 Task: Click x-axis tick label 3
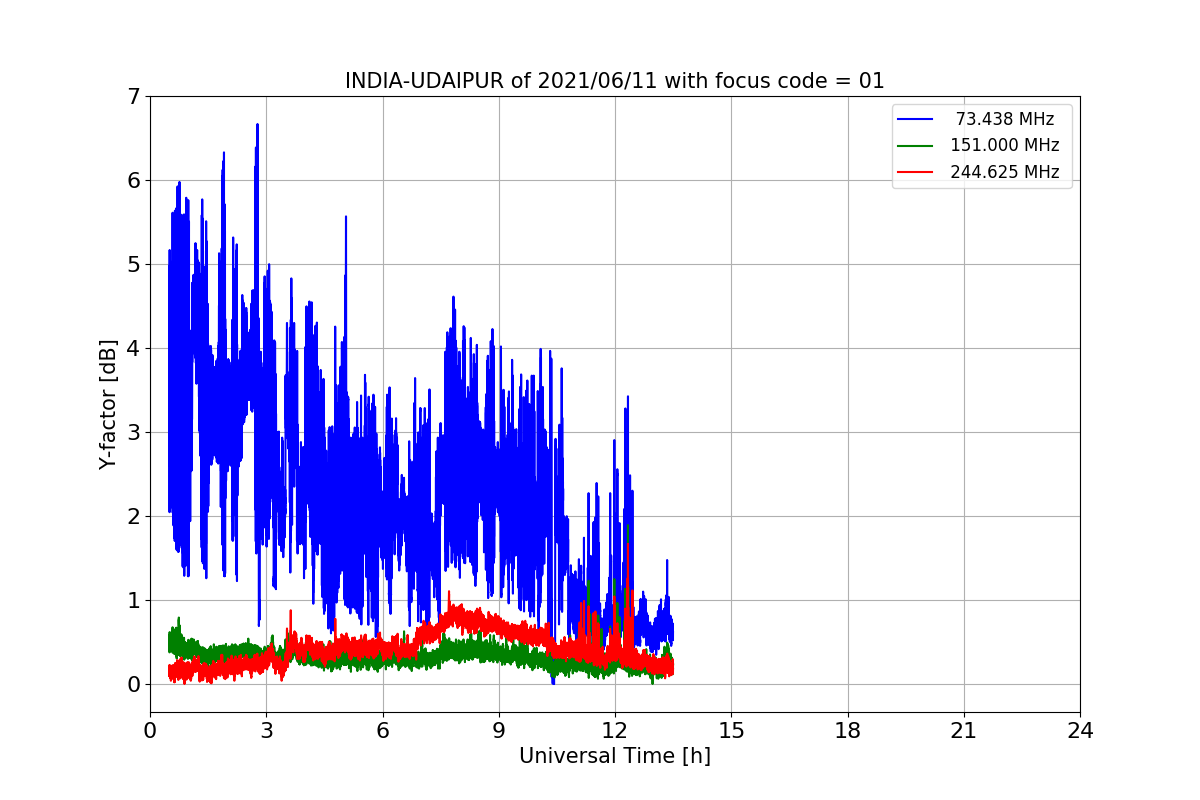coord(266,731)
